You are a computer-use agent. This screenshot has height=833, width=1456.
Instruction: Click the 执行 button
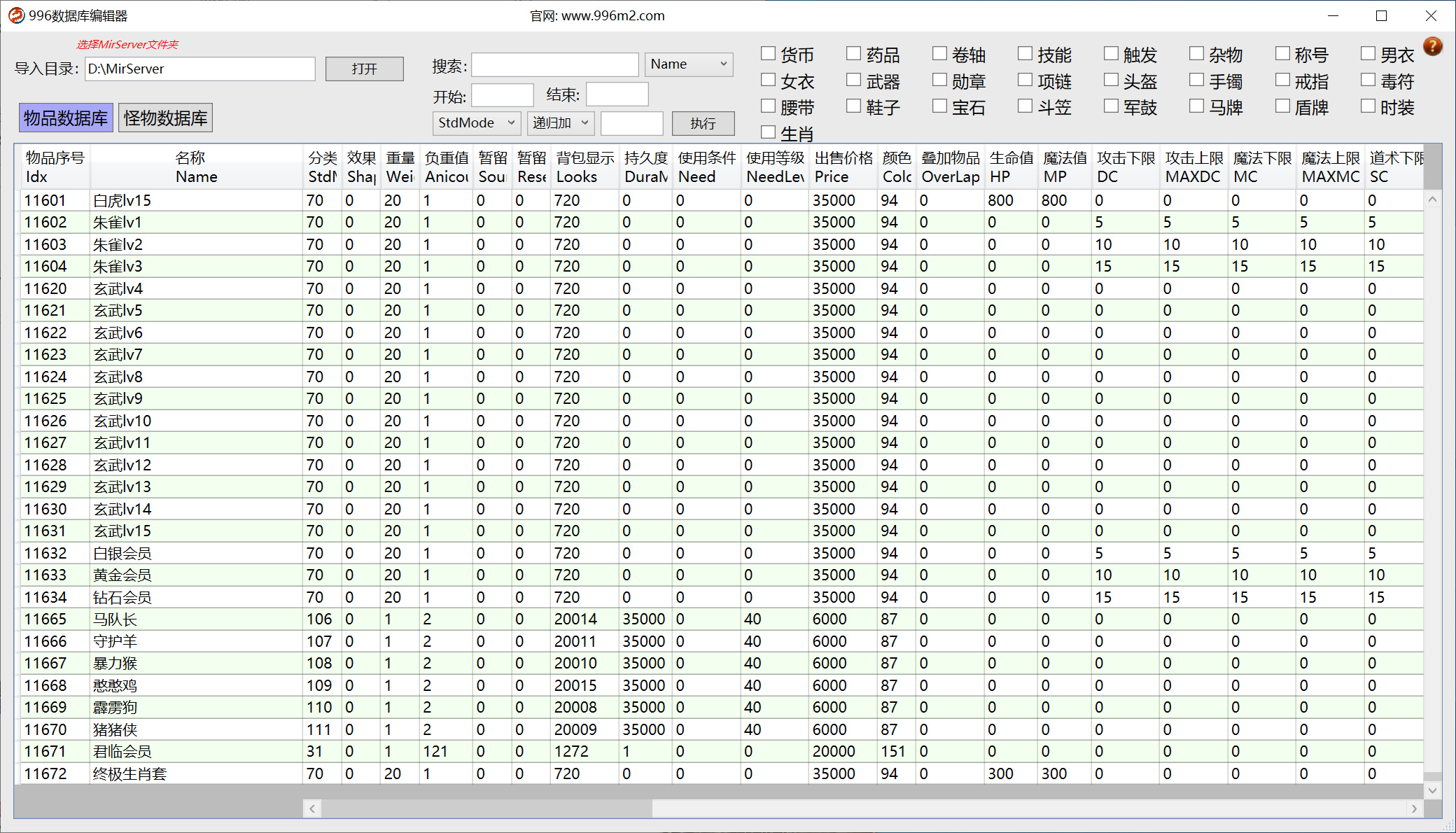pos(703,123)
